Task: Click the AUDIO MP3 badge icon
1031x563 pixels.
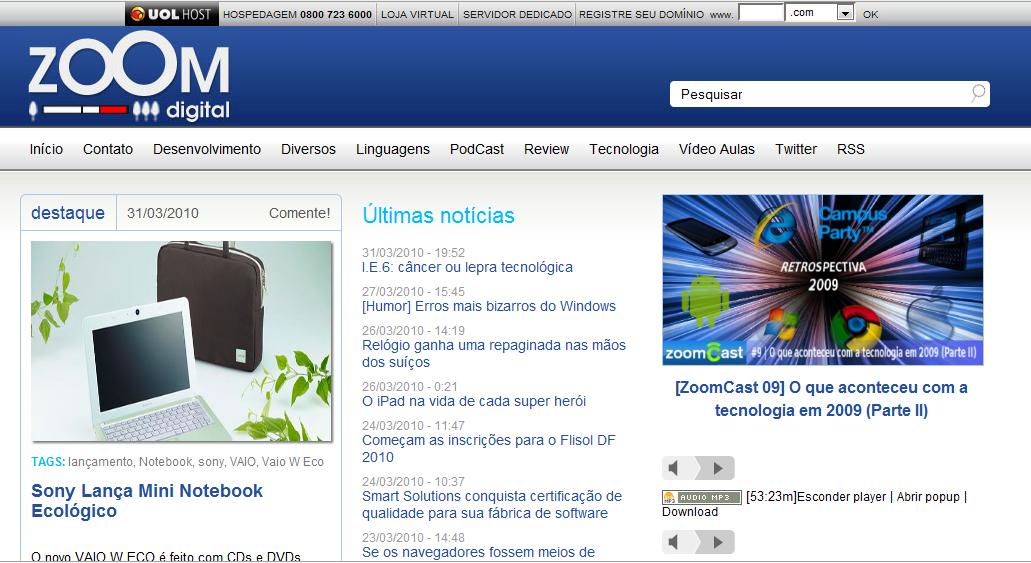Action: pyautogui.click(x=702, y=497)
